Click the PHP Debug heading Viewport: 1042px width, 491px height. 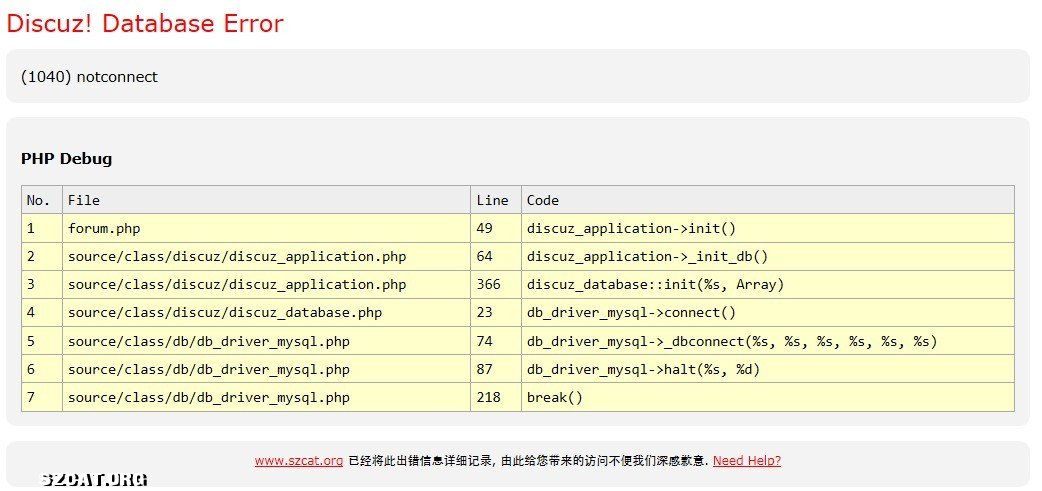pos(66,159)
